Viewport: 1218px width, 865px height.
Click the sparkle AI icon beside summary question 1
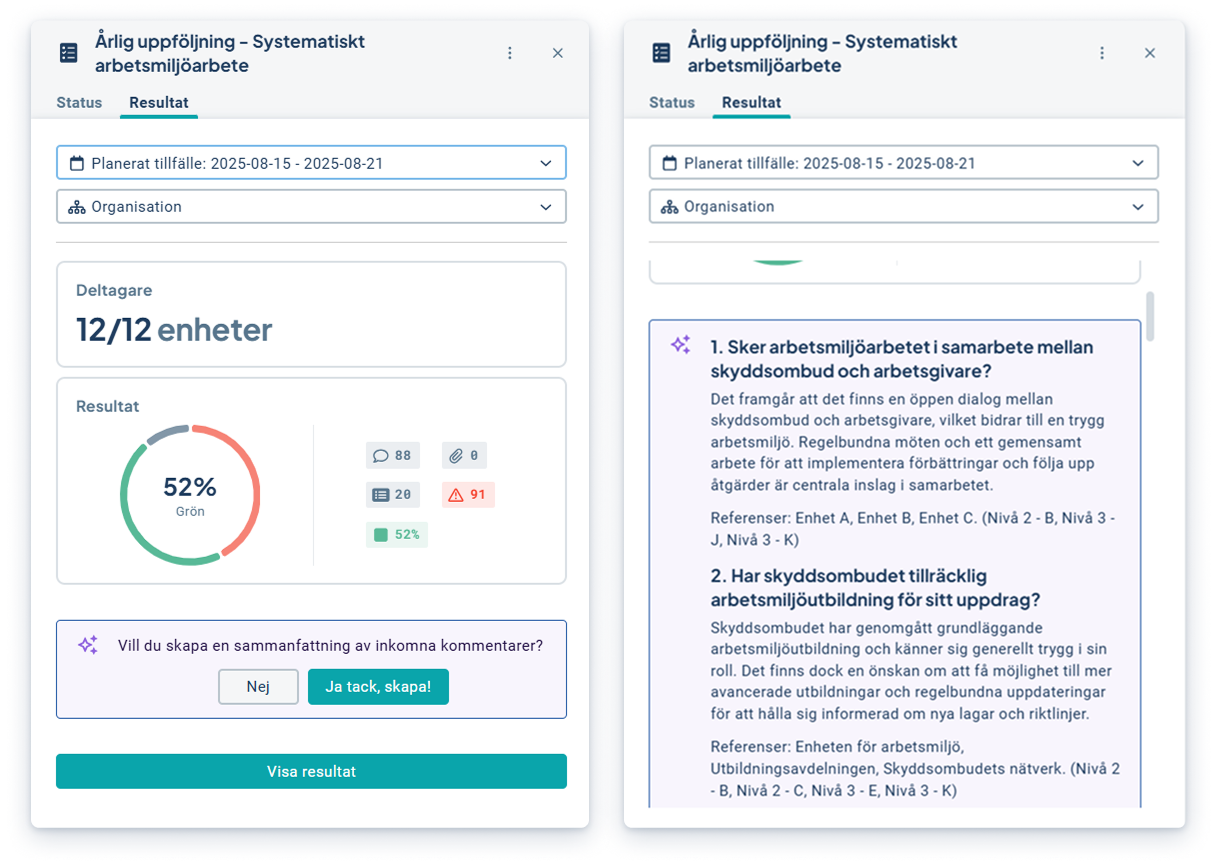pyautogui.click(x=681, y=345)
